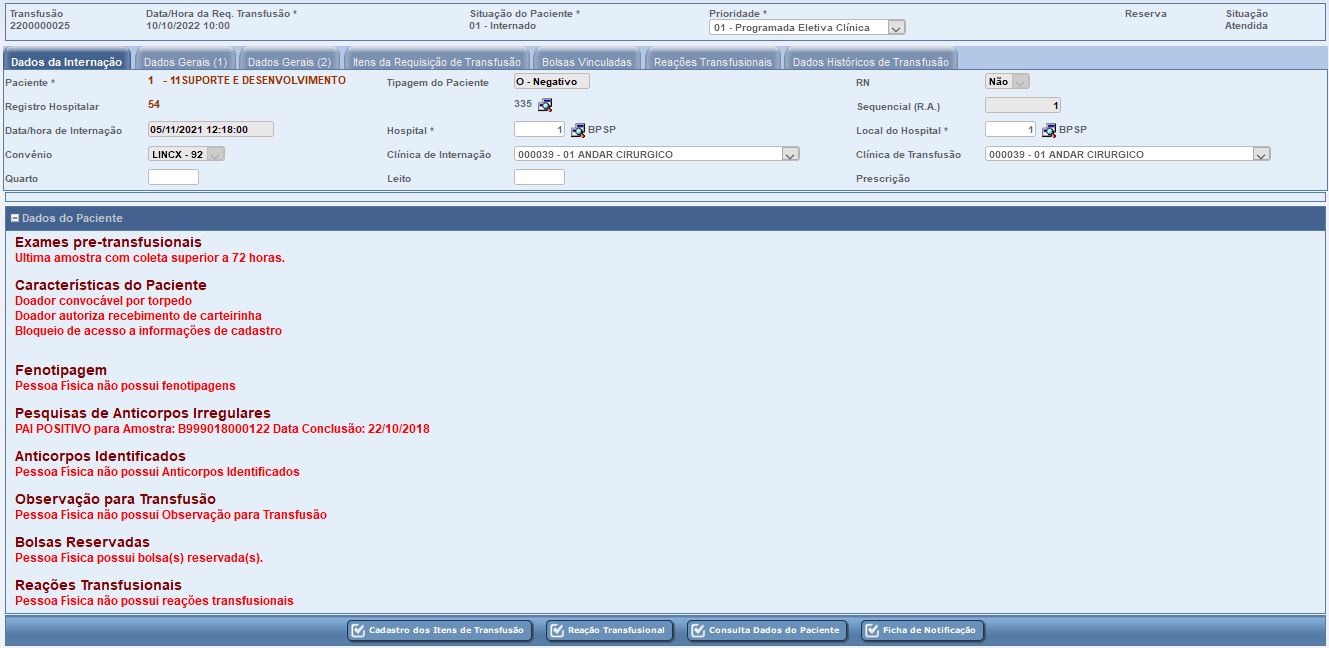Expand the Clínica de Transfusão dropdown
Viewport: 1329px width, 648px height.
[1261, 155]
